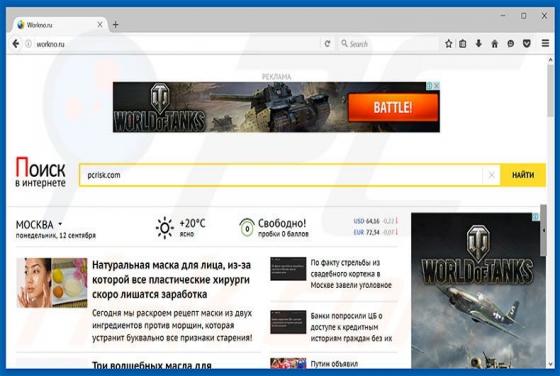Click the World of Tanks logo in the top banner
This screenshot has width=560, height=376.
point(159,107)
